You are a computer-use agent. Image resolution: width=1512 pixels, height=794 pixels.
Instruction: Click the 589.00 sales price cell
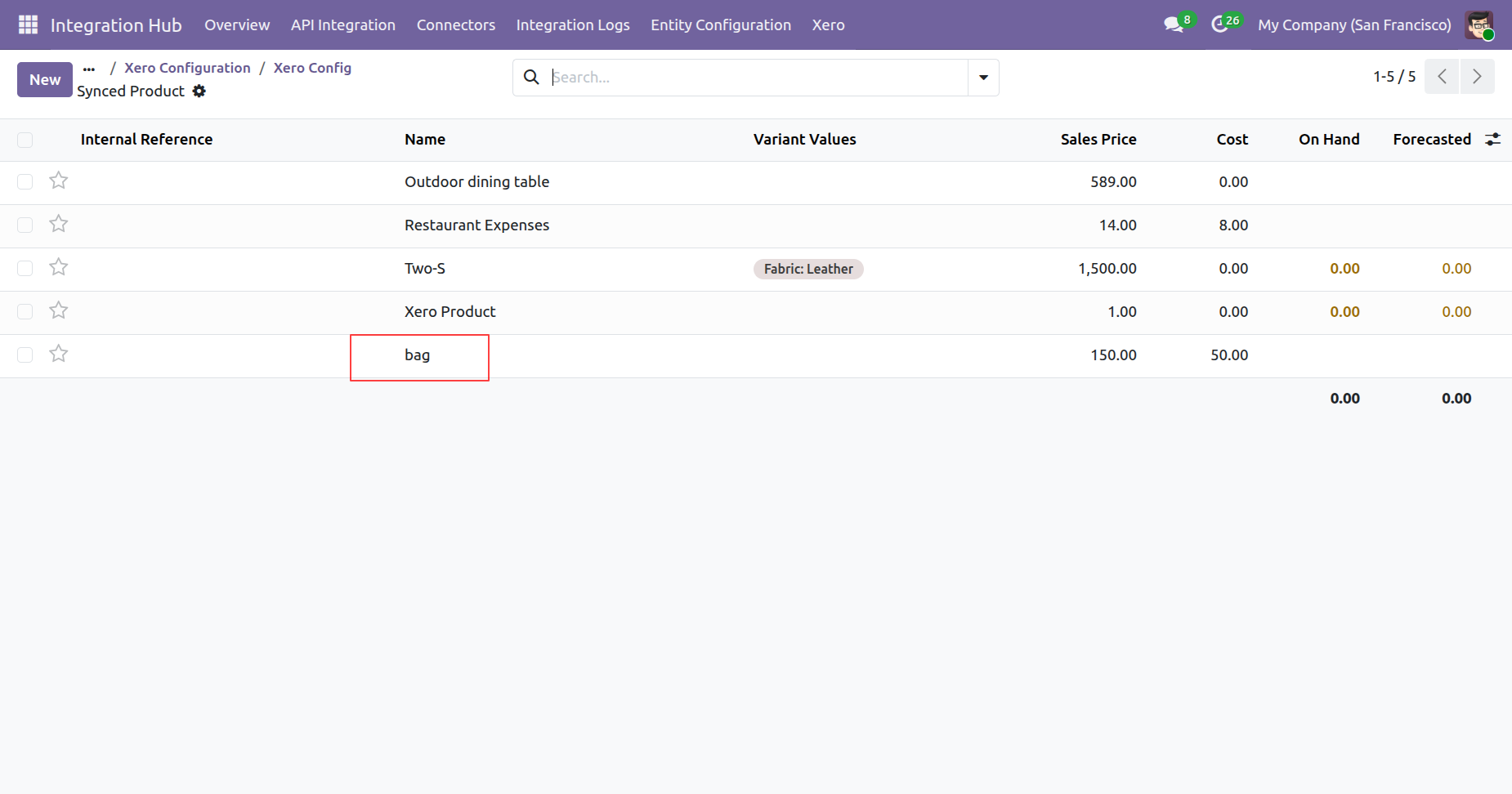click(x=1113, y=182)
